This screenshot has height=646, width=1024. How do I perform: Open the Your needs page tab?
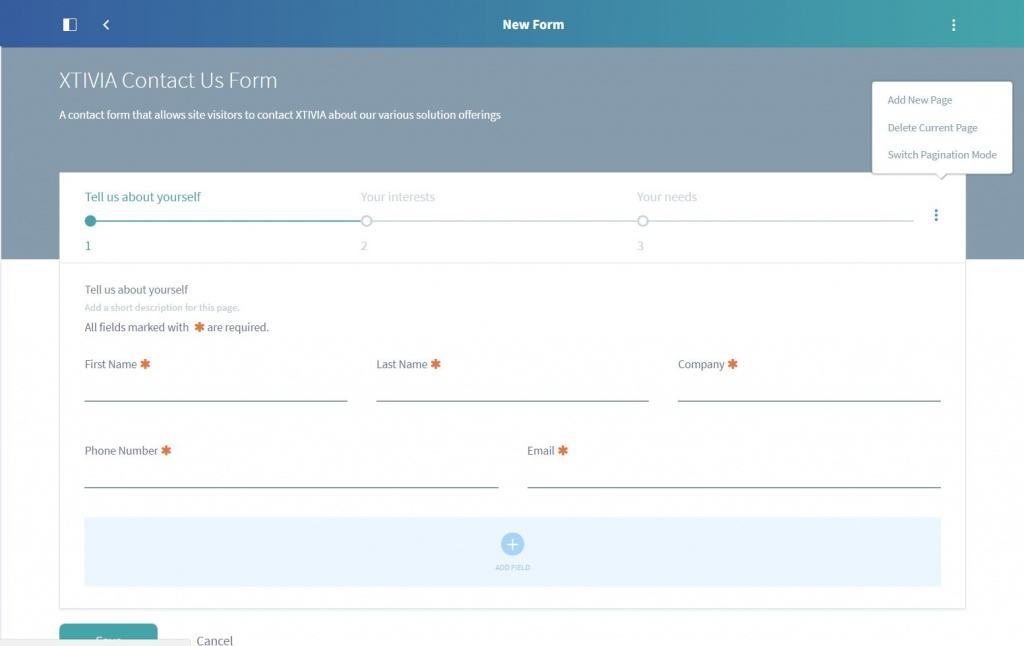point(666,197)
